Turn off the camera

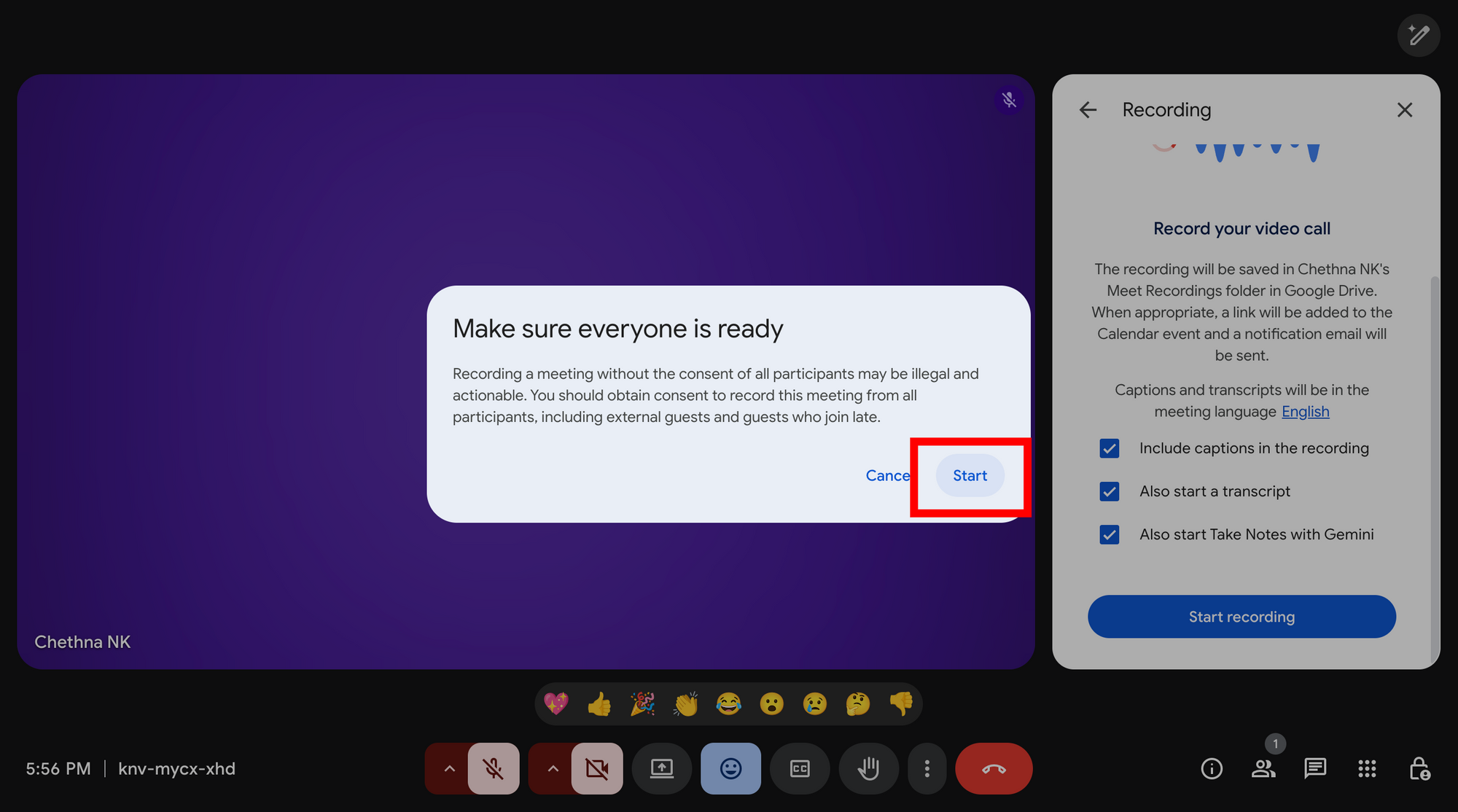click(597, 768)
